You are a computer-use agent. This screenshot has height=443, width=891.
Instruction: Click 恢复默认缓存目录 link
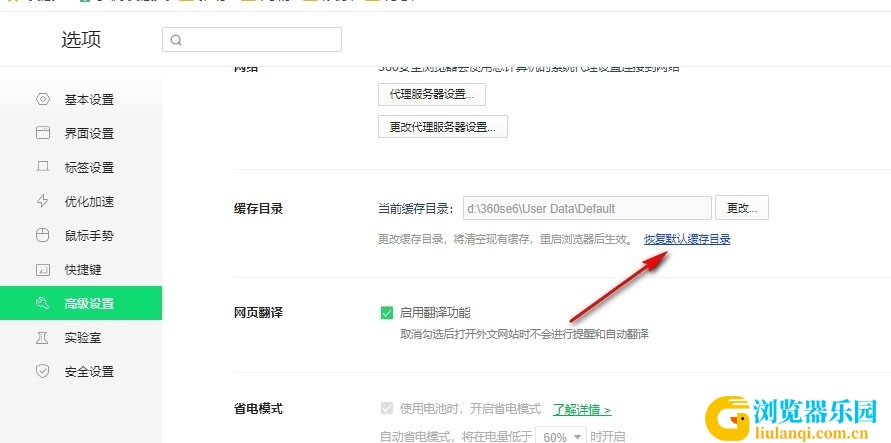687,239
